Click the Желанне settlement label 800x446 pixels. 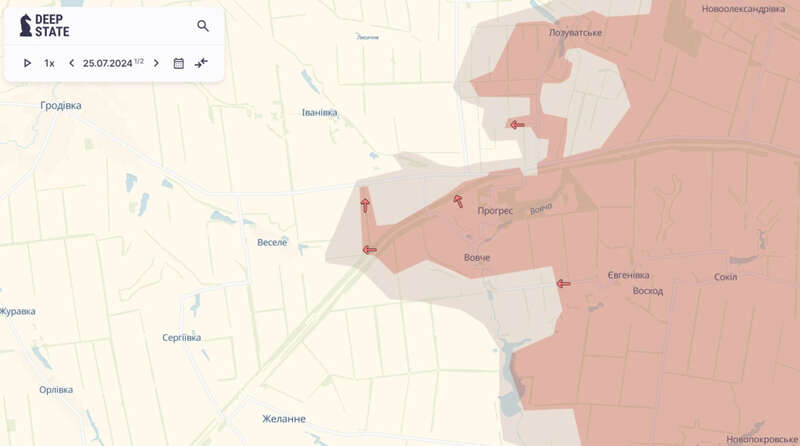click(282, 419)
